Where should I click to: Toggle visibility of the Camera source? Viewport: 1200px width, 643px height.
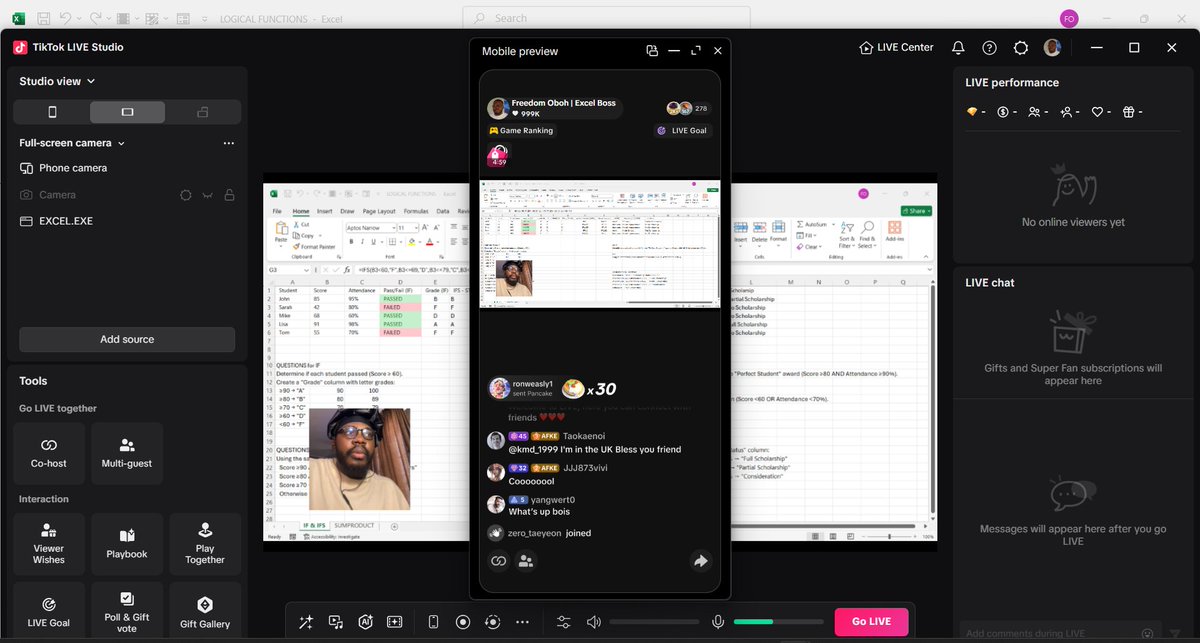tap(207, 194)
